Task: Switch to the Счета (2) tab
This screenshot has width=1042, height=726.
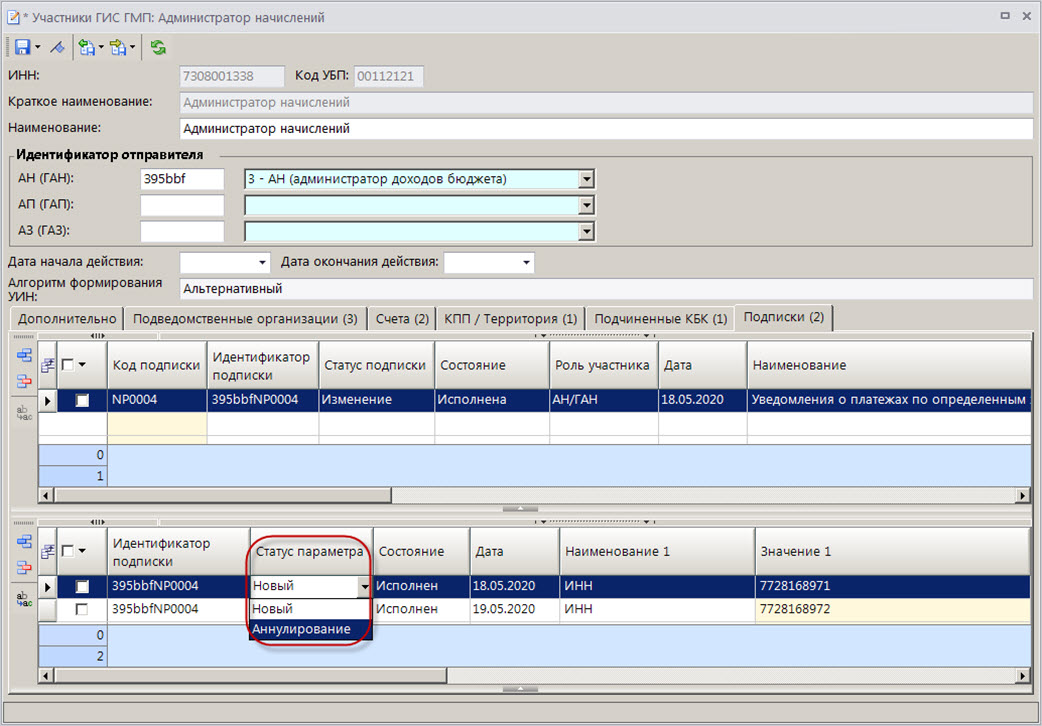Action: (402, 319)
